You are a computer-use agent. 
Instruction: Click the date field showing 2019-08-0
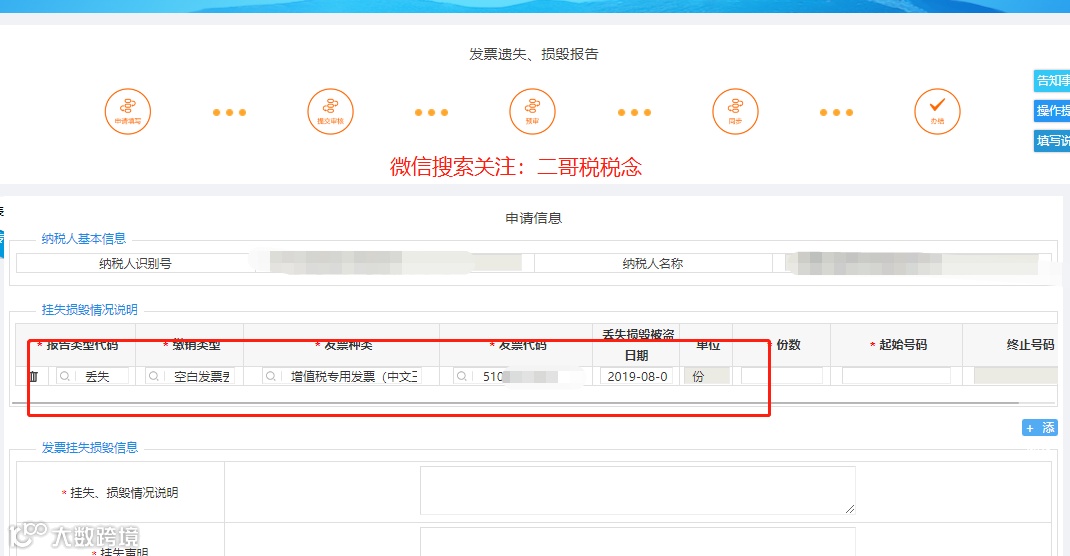(x=637, y=376)
